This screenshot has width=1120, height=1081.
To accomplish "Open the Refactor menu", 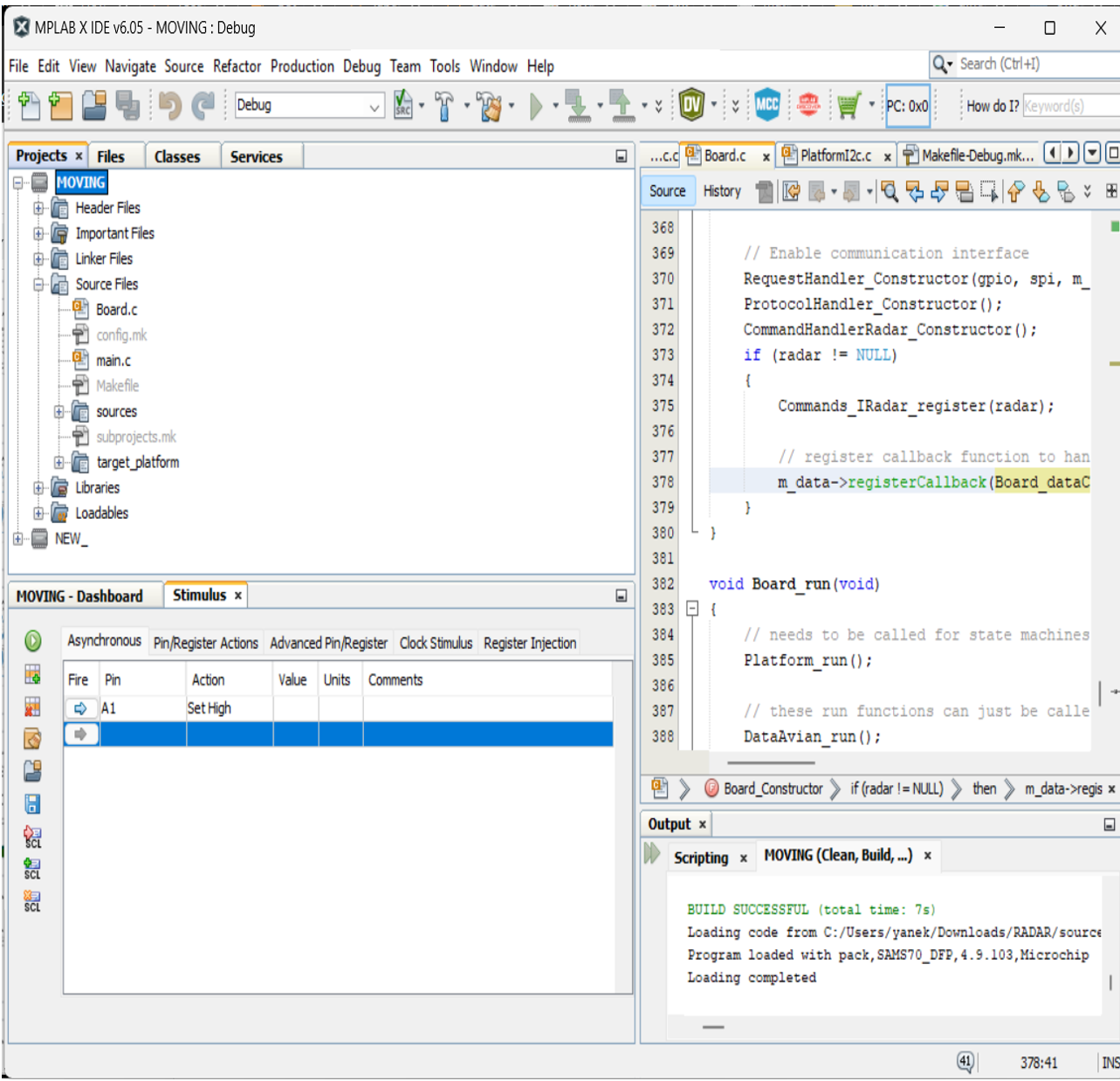I will coord(237,66).
